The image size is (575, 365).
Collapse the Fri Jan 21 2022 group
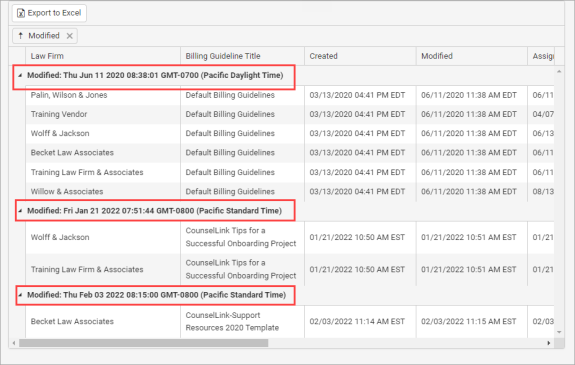click(20, 211)
